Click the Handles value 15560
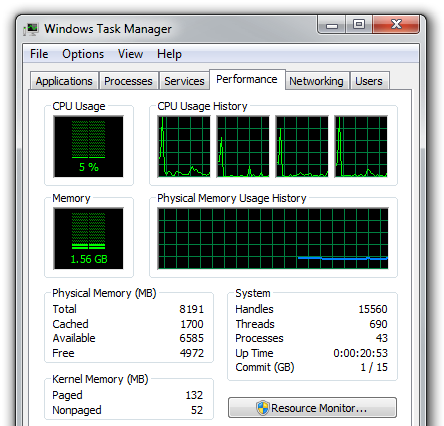 [x=373, y=309]
